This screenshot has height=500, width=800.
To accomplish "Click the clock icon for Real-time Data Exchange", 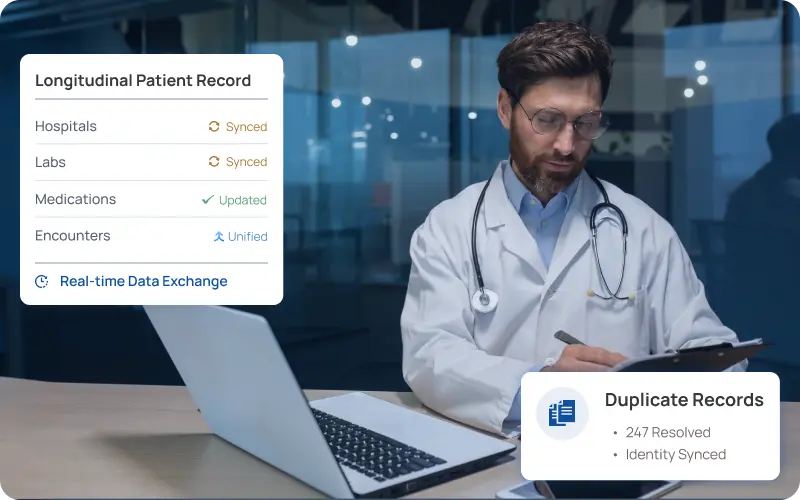I will [x=41, y=281].
